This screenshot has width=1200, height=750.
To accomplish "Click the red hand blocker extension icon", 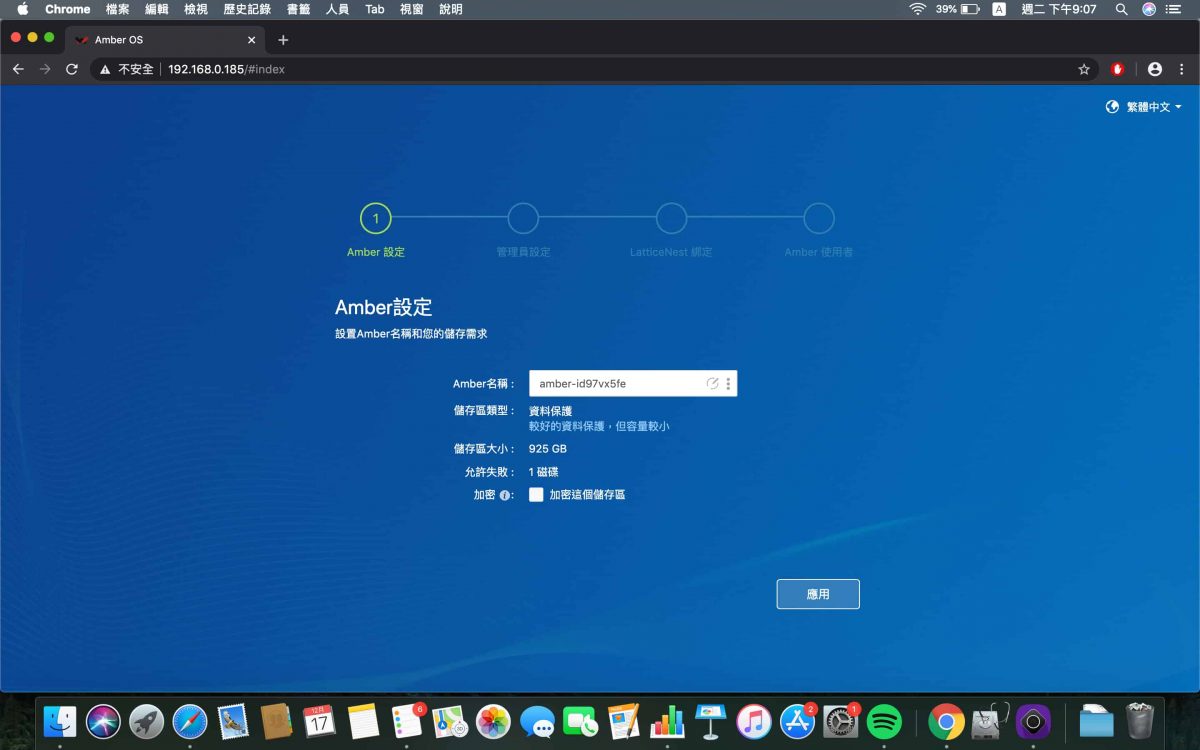I will point(1118,69).
